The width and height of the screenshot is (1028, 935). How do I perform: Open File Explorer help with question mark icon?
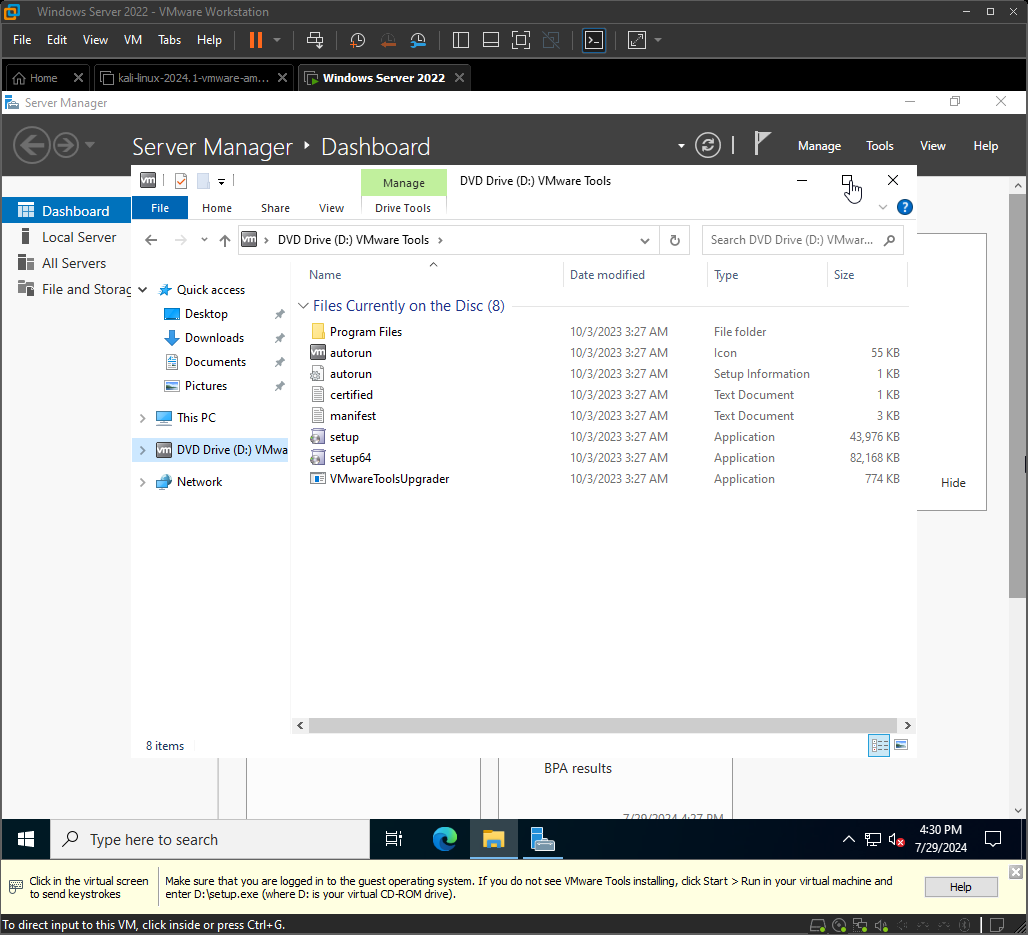tap(905, 207)
